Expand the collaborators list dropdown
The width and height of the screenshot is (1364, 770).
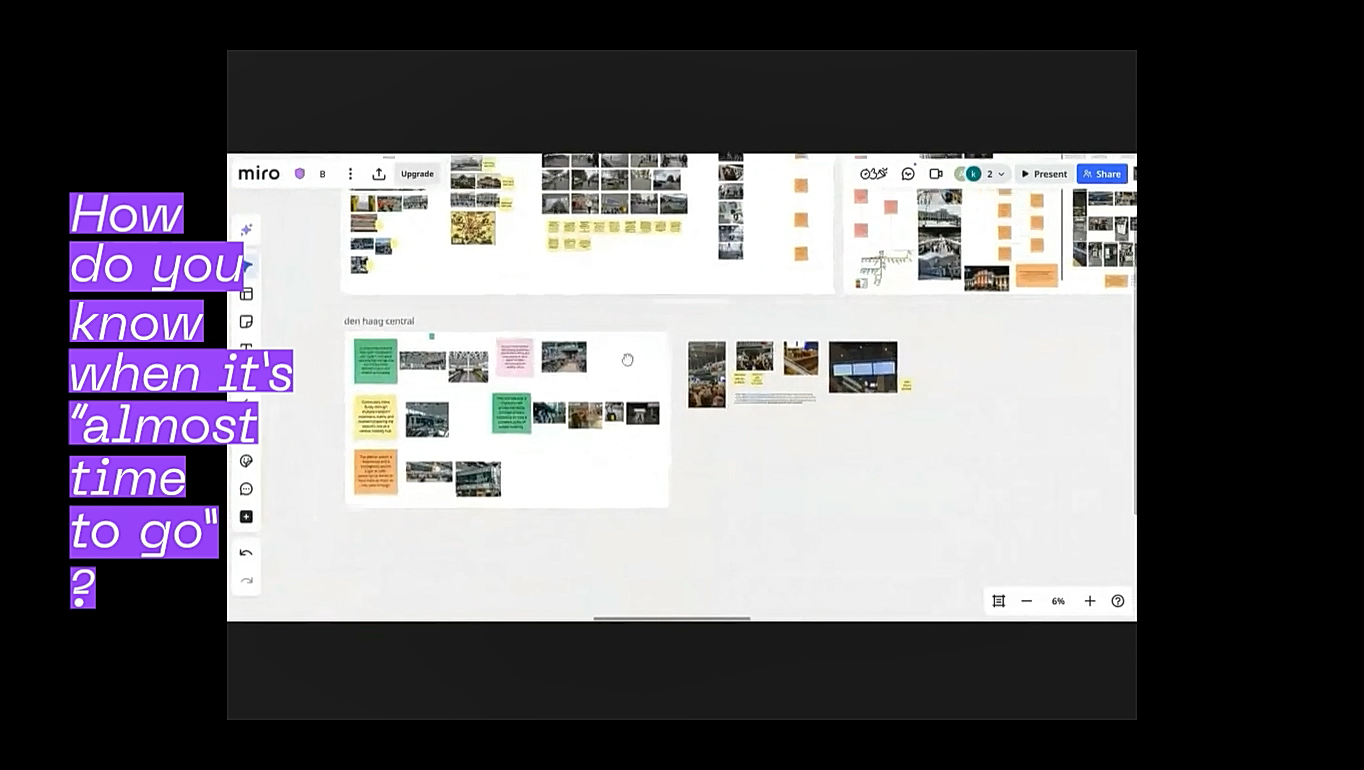tap(1001, 174)
